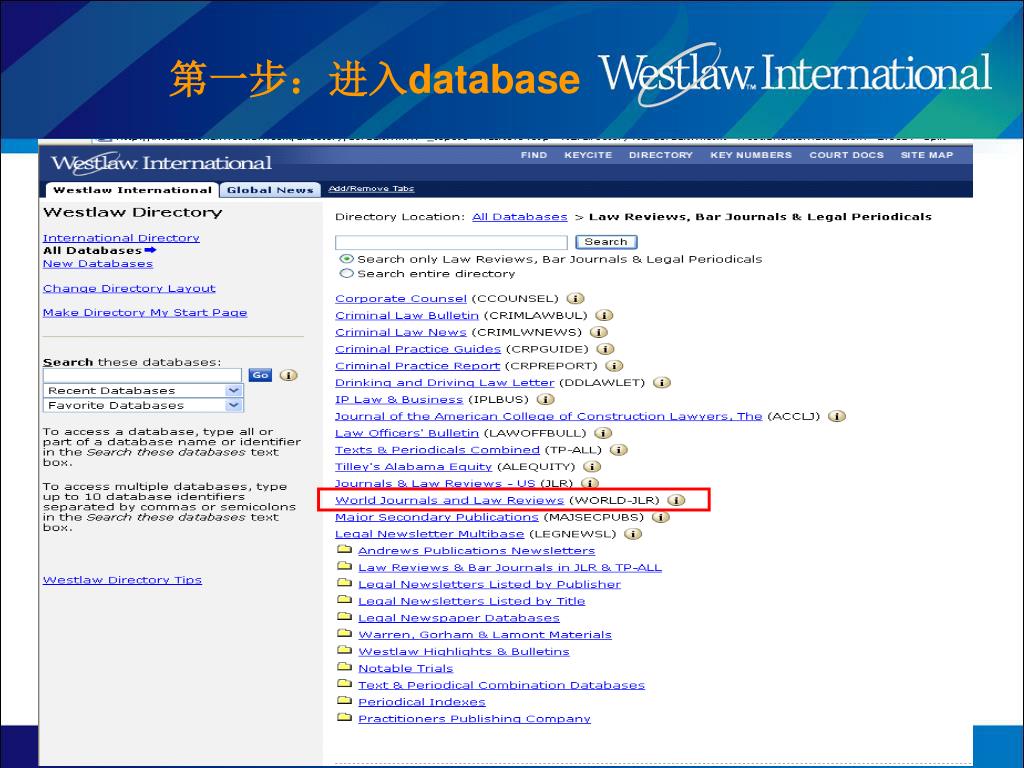Click the Go button
The height and width of the screenshot is (768, 1024).
tap(260, 376)
